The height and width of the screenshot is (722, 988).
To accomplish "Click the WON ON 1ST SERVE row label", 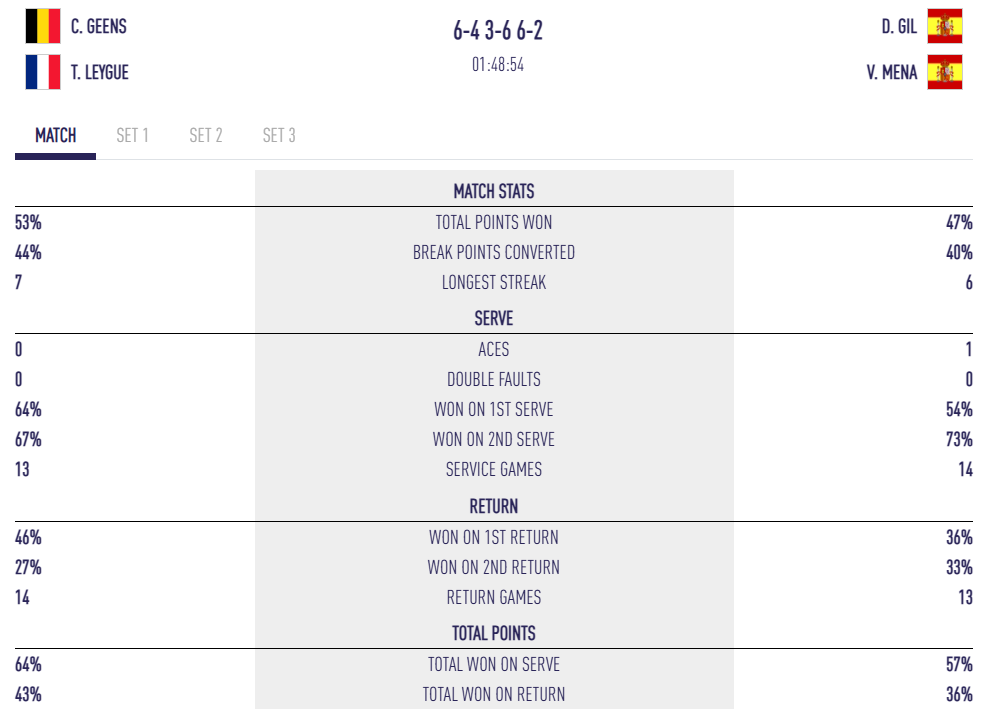I will (x=494, y=410).
